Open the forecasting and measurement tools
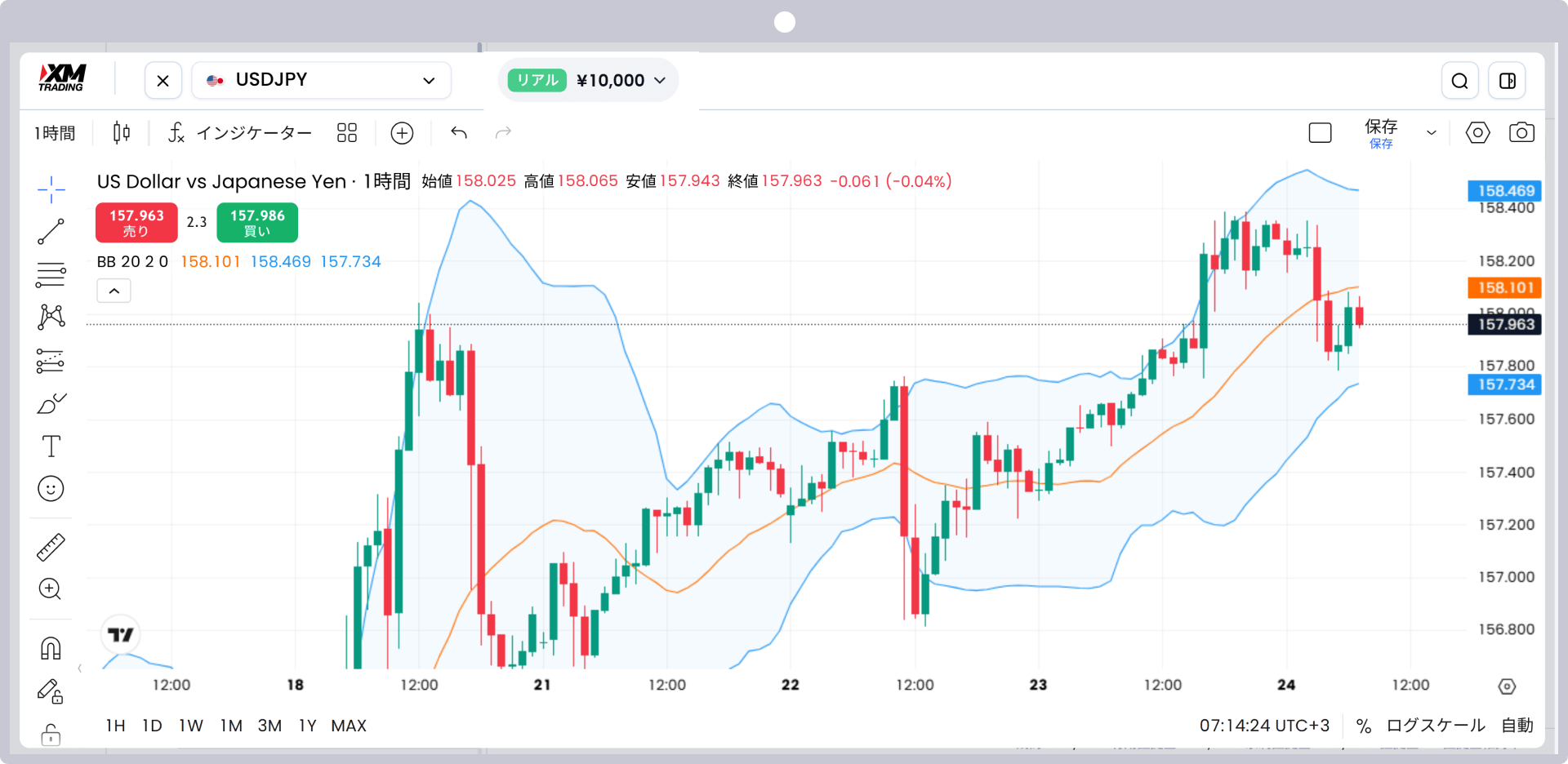Screen dimensions: 1568x764 pyautogui.click(x=51, y=361)
